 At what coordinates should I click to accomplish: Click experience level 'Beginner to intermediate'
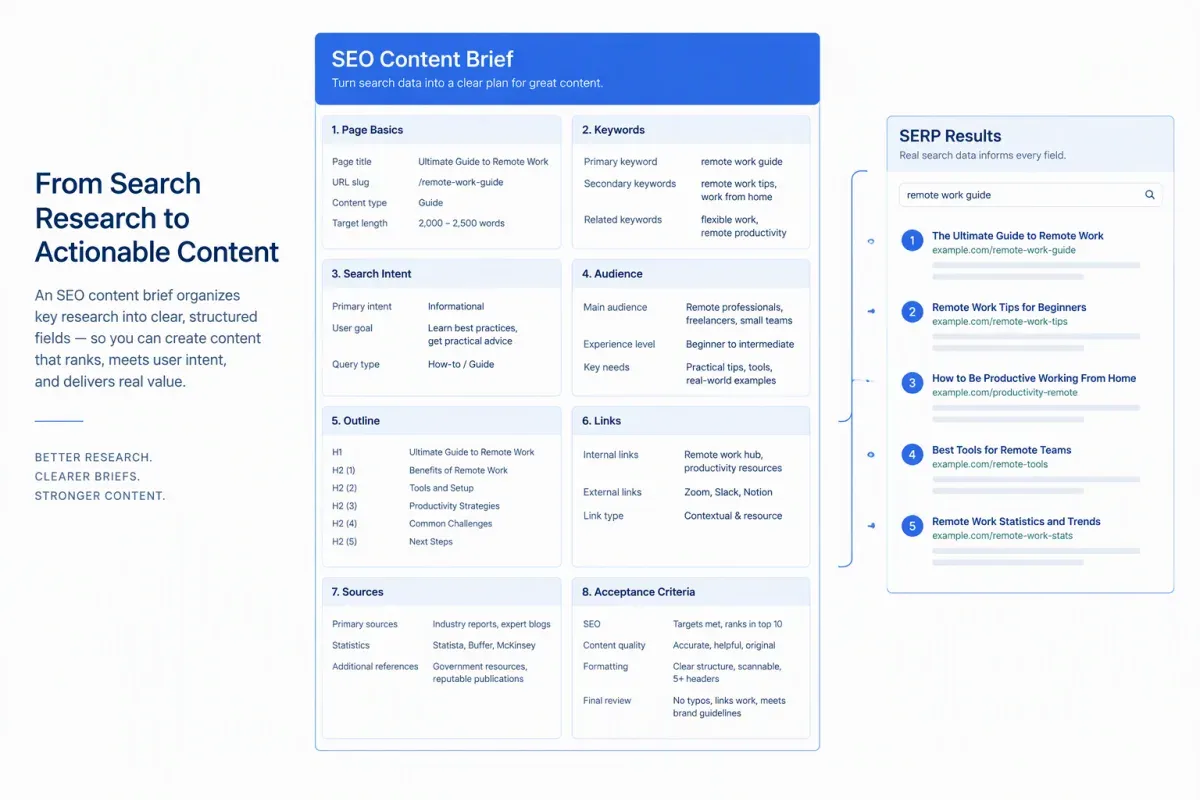[x=740, y=344]
